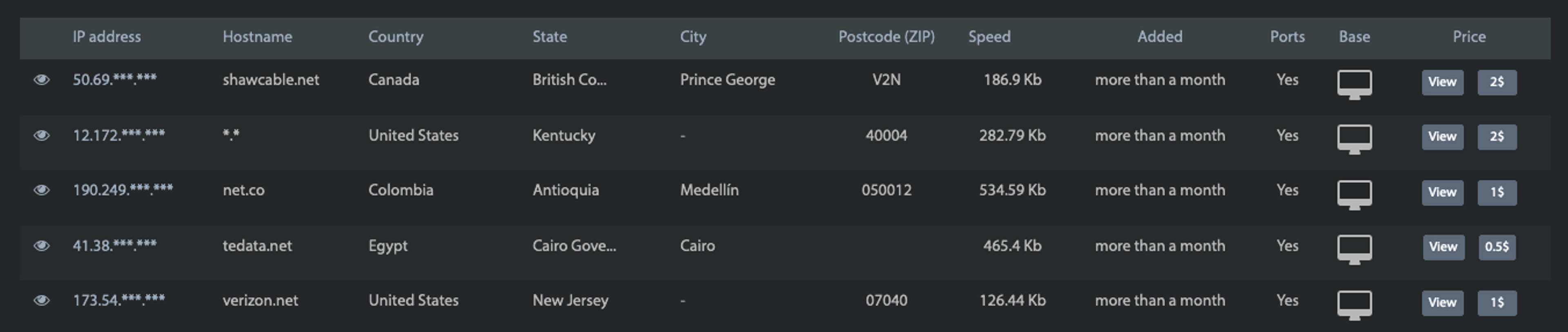Sort by the Speed column header
Image resolution: width=1568 pixels, height=332 pixels.
coord(989,36)
